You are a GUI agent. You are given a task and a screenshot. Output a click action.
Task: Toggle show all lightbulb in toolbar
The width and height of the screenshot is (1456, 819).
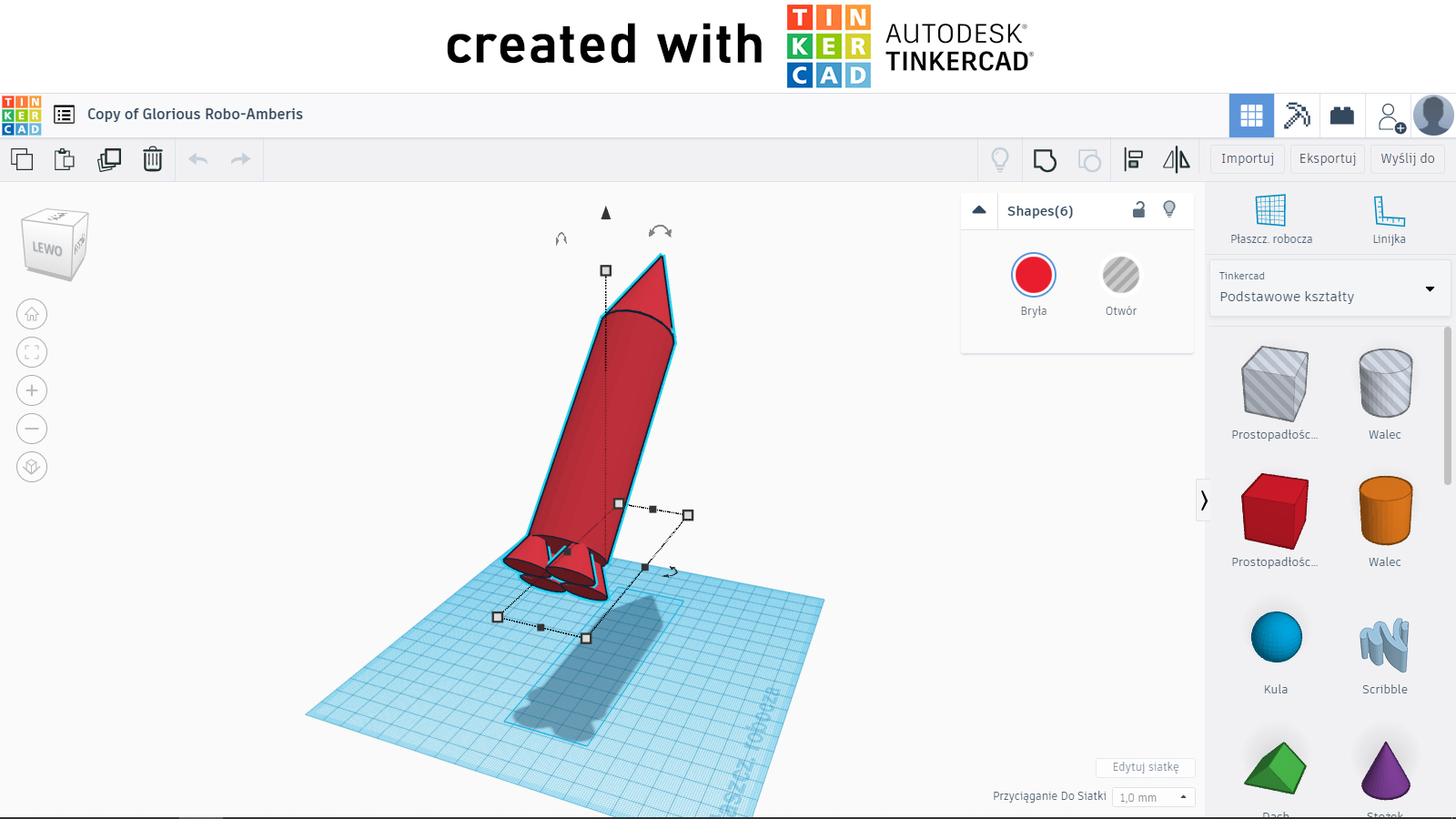pyautogui.click(x=1000, y=160)
